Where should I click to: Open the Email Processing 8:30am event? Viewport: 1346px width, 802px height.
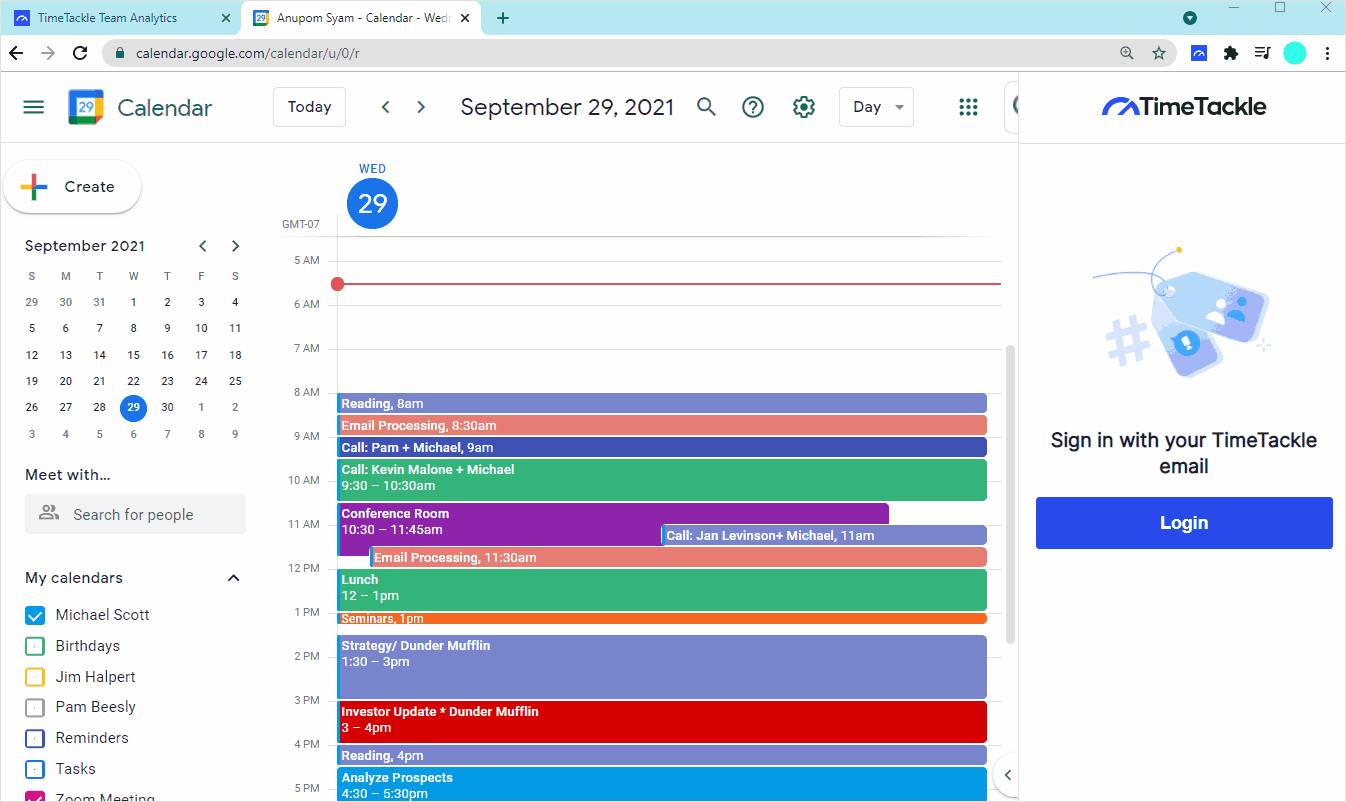(662, 425)
